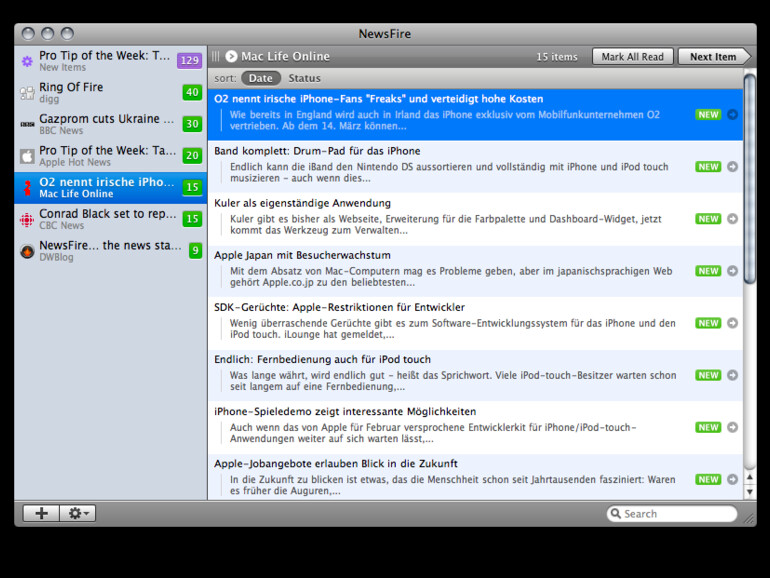
Task: Open the gear action dropdown menu
Action: pyautogui.click(x=78, y=513)
